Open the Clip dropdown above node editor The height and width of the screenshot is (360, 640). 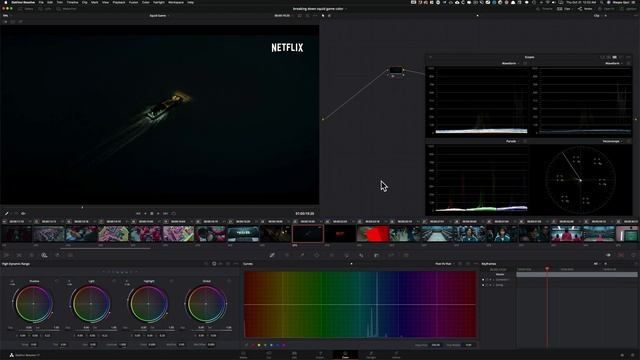[x=598, y=16]
